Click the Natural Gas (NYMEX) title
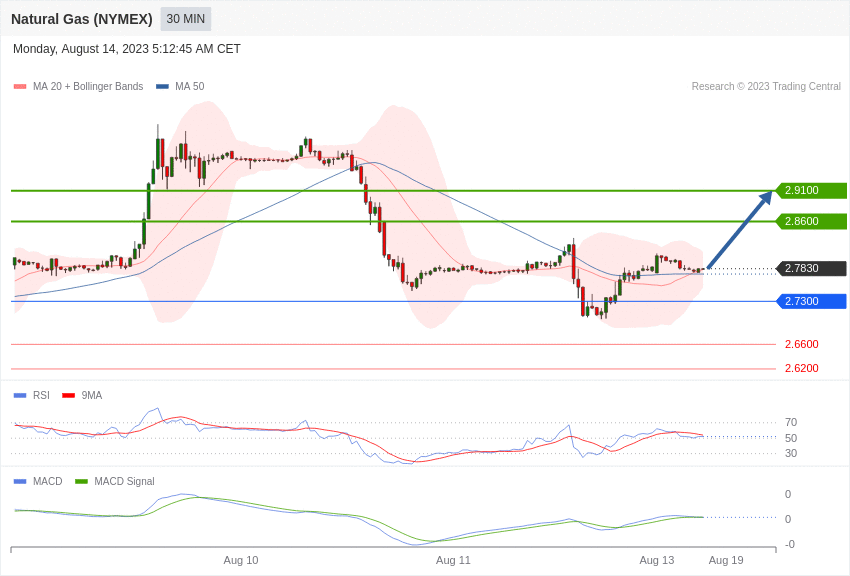Screen dimensions: 850x576 82,19
